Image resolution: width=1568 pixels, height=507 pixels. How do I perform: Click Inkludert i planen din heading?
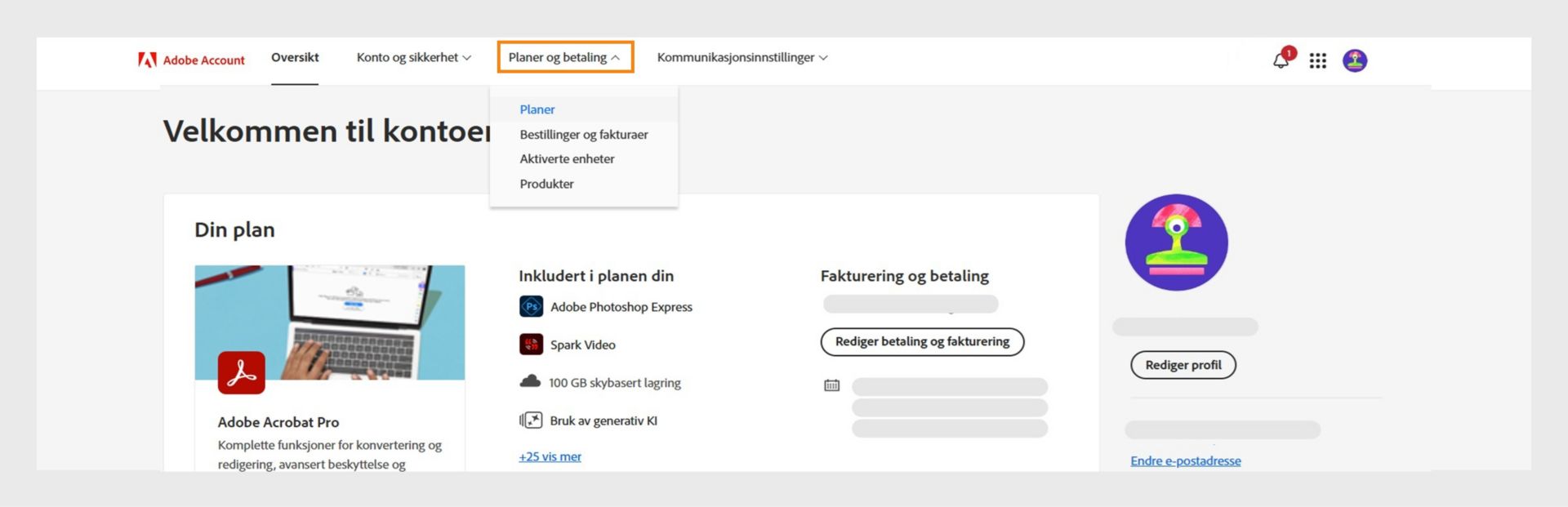(596, 276)
